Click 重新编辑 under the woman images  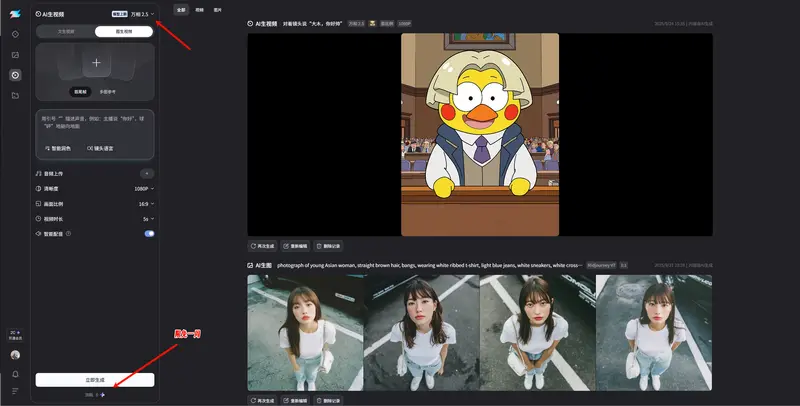click(295, 400)
